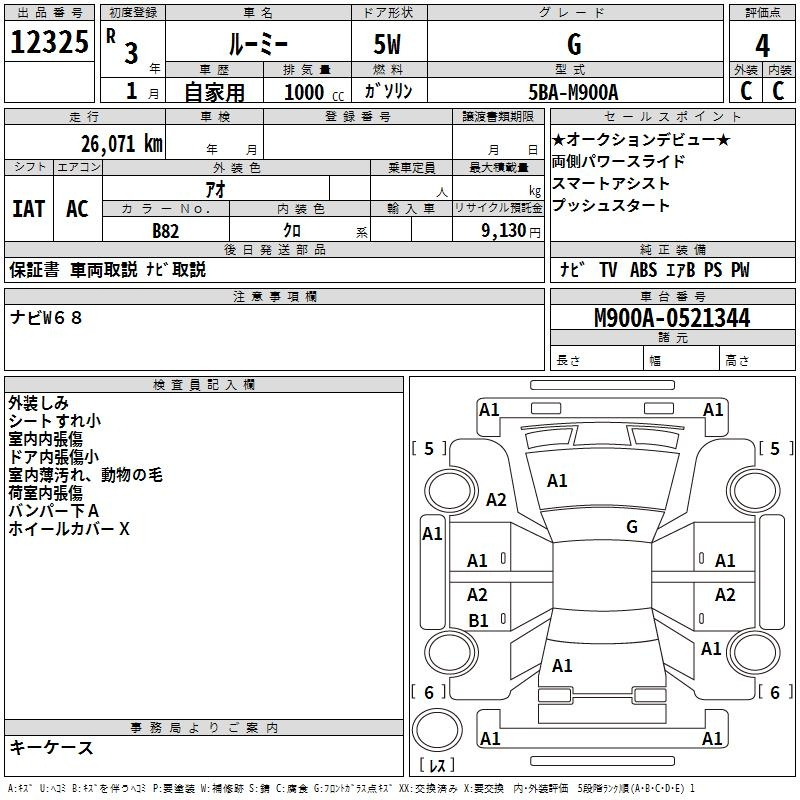The height and width of the screenshot is (800, 800).
Task: Click the model code 5BA-M900A
Action: click(573, 92)
